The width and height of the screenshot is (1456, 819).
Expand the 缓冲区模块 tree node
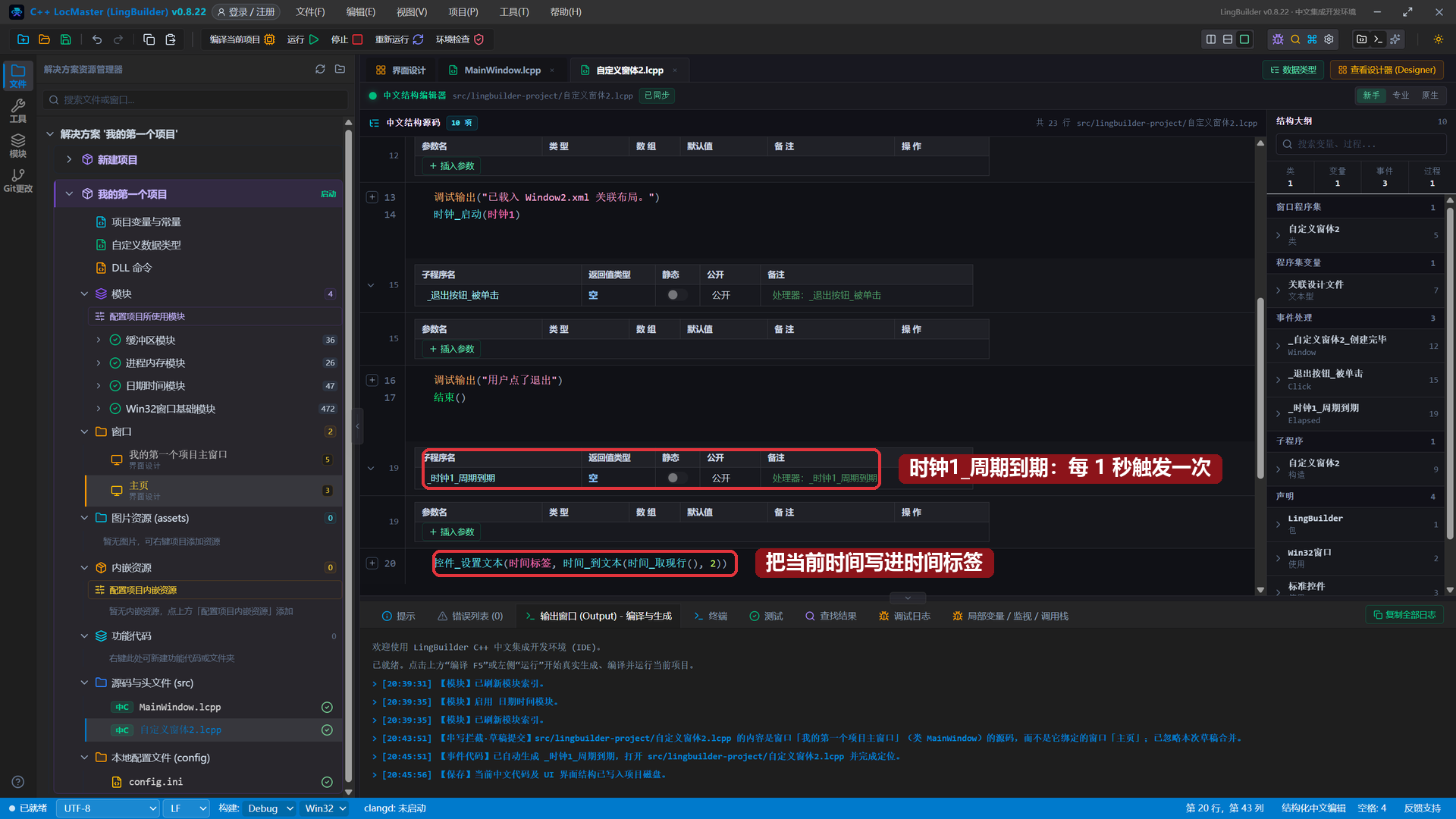pyautogui.click(x=98, y=340)
